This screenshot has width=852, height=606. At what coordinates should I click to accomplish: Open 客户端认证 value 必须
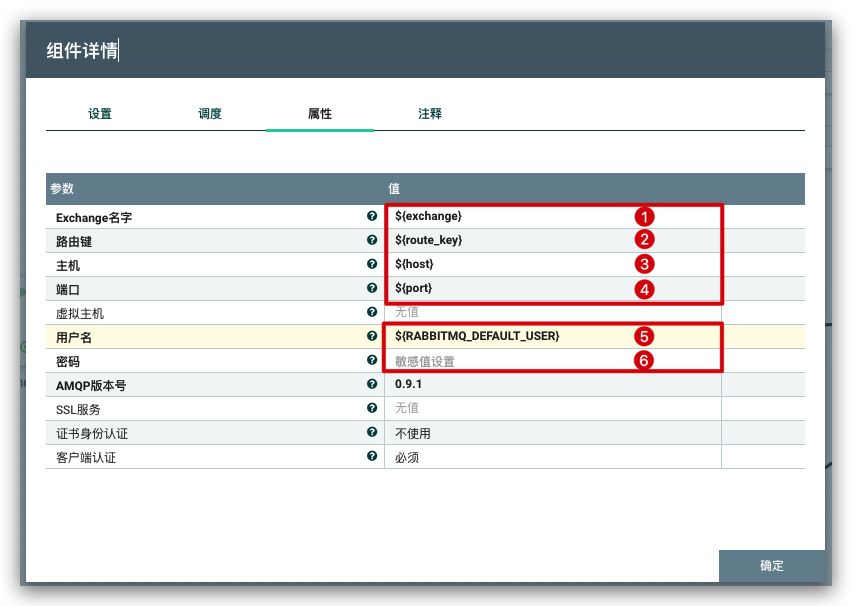[550, 457]
